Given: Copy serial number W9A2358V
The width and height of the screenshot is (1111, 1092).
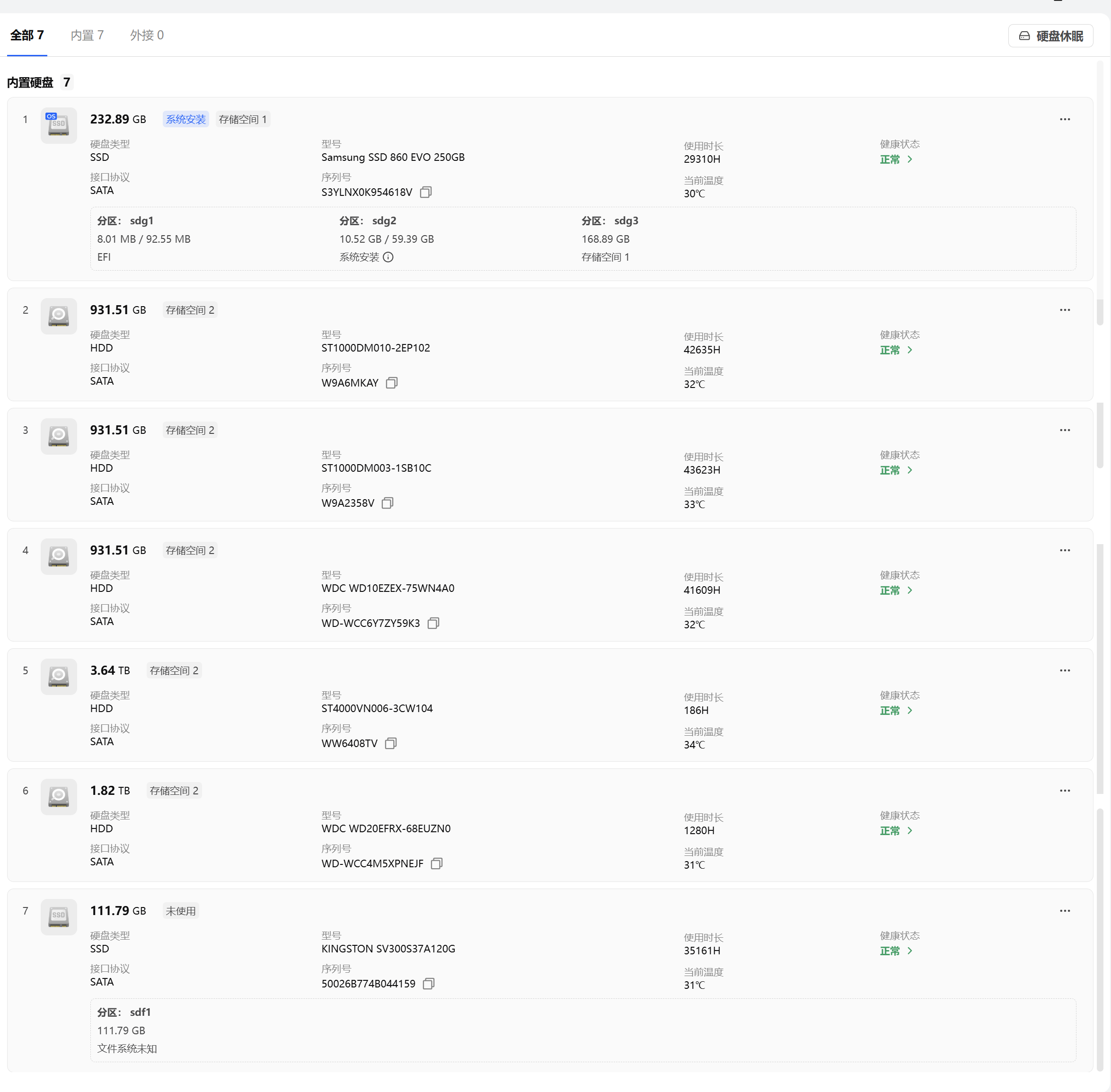Looking at the screenshot, I should click(x=388, y=503).
